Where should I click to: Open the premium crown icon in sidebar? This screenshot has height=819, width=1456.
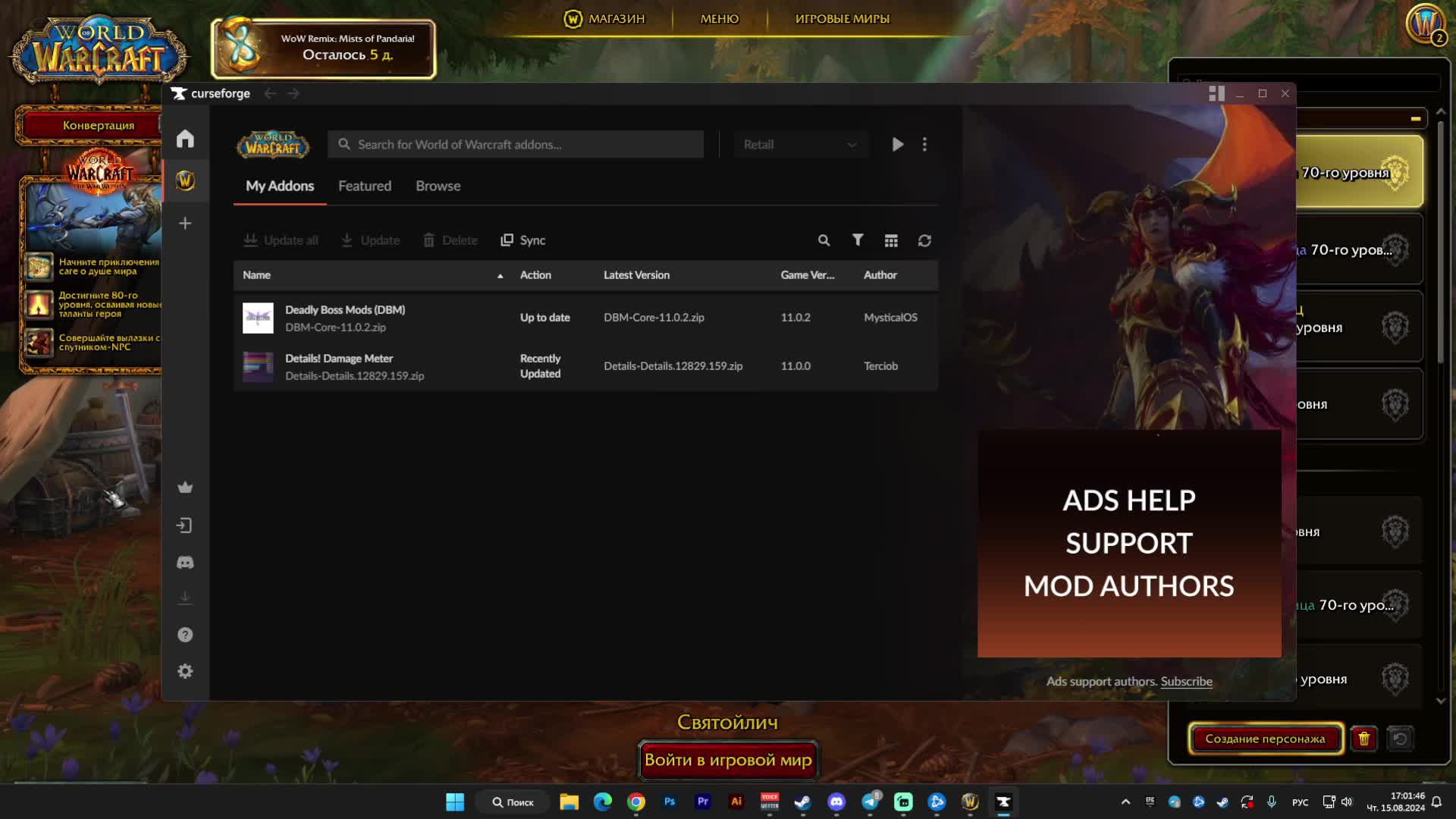click(185, 488)
